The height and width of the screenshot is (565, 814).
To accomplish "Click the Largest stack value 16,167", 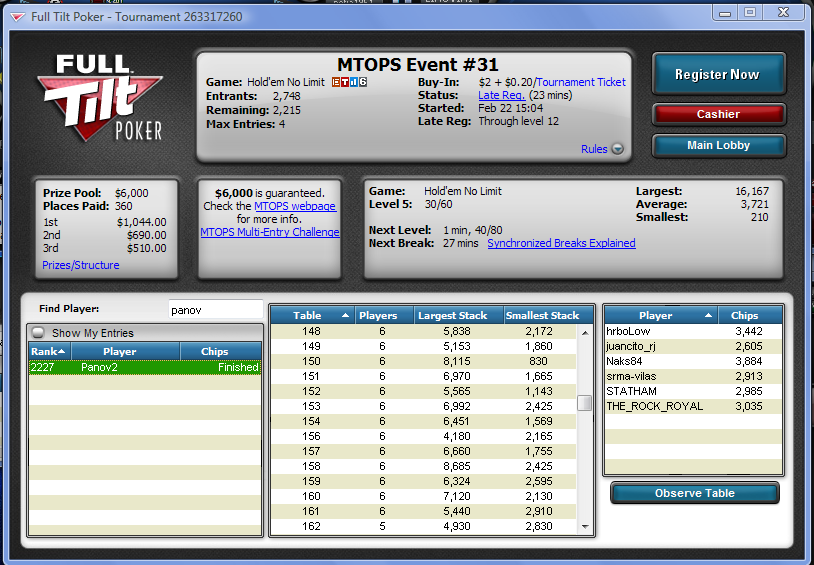I will coord(752,191).
